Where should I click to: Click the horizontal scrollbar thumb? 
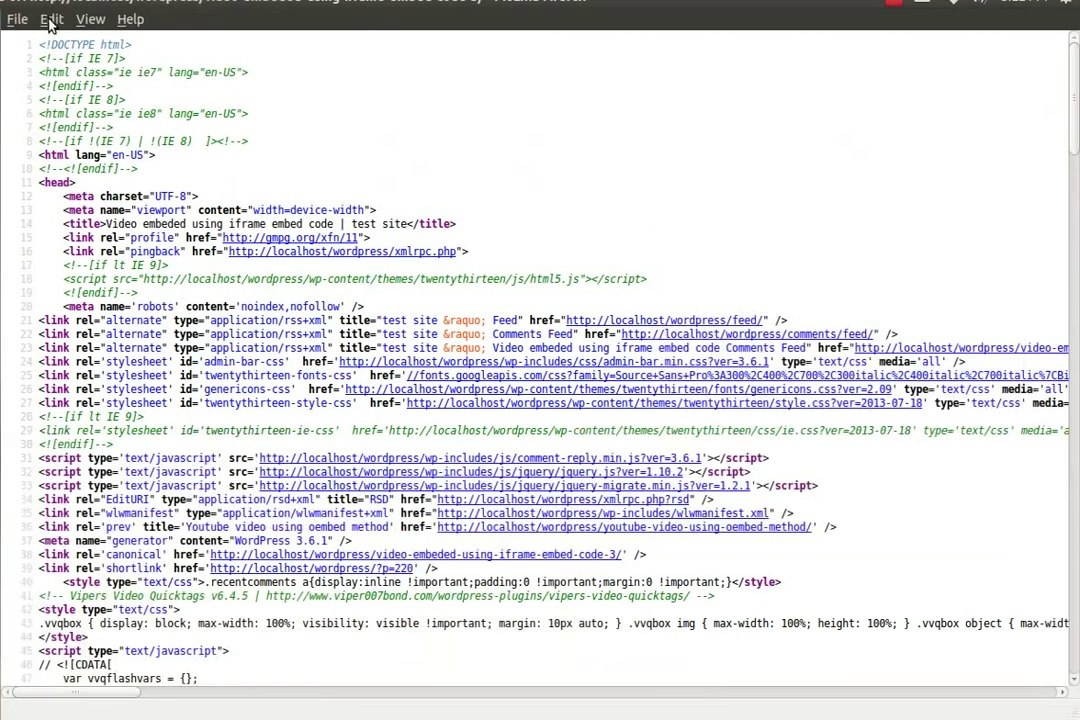[x=76, y=692]
